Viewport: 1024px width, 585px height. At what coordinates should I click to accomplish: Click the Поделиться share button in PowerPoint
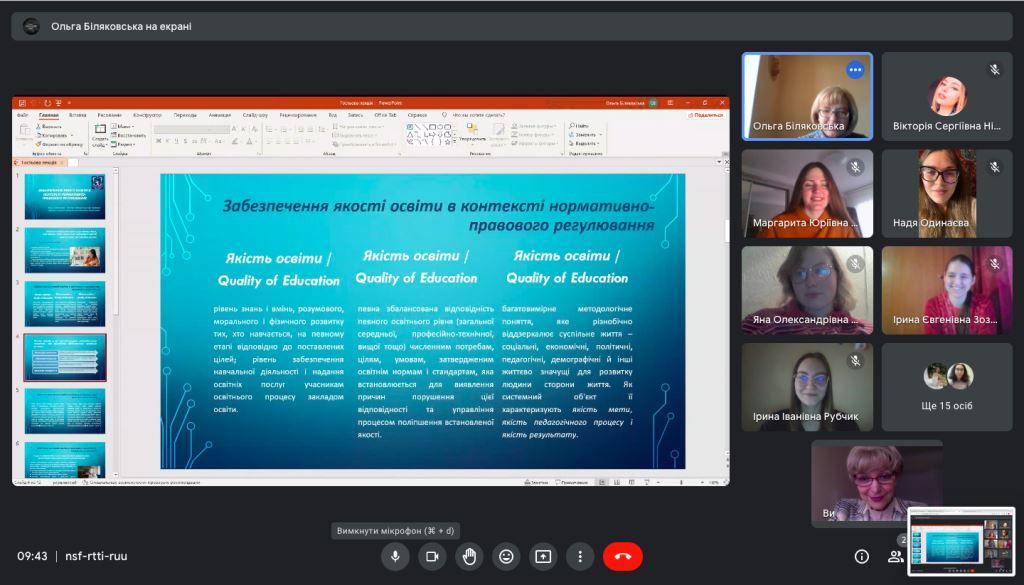click(706, 115)
